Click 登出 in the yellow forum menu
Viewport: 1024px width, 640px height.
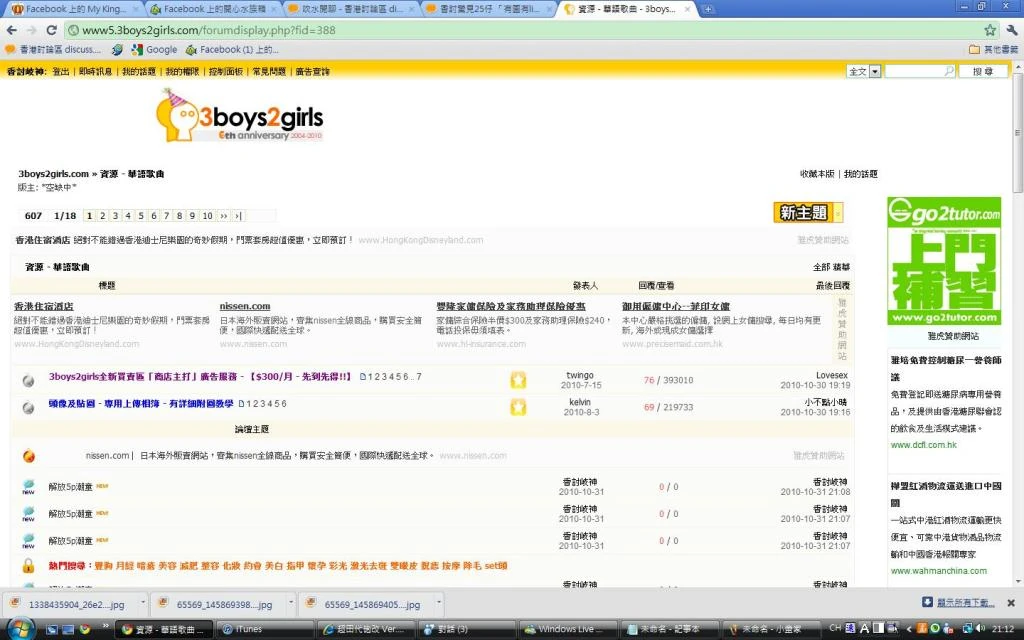pos(61,71)
